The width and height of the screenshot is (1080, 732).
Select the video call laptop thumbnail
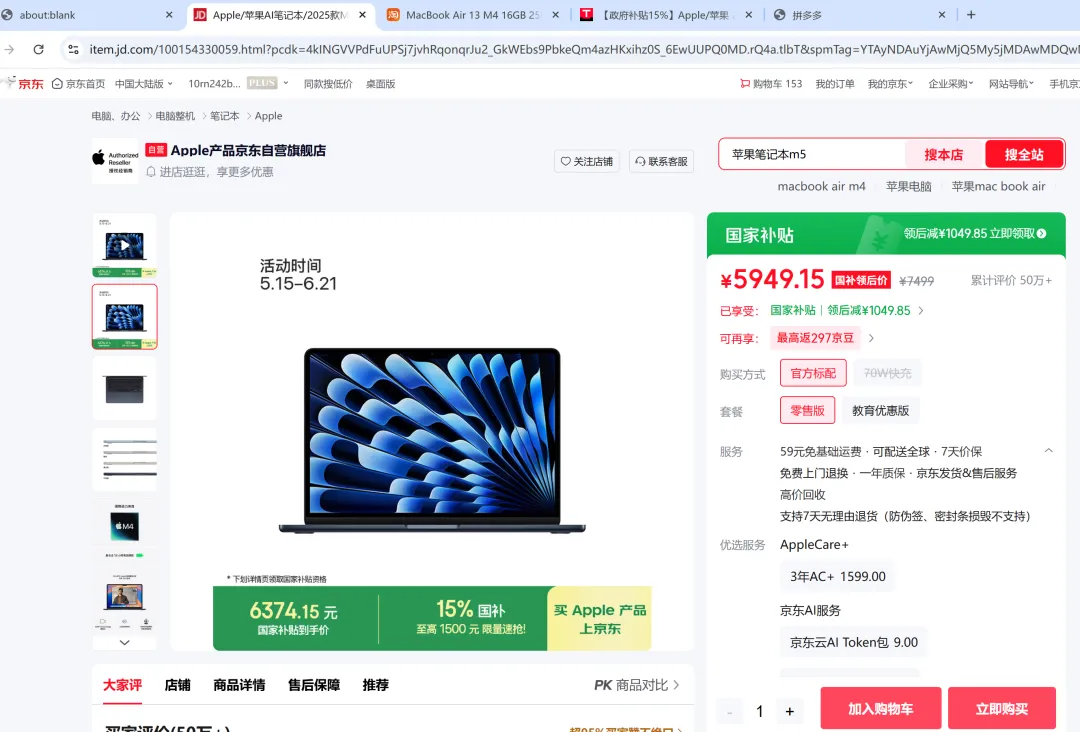pyautogui.click(x=125, y=597)
